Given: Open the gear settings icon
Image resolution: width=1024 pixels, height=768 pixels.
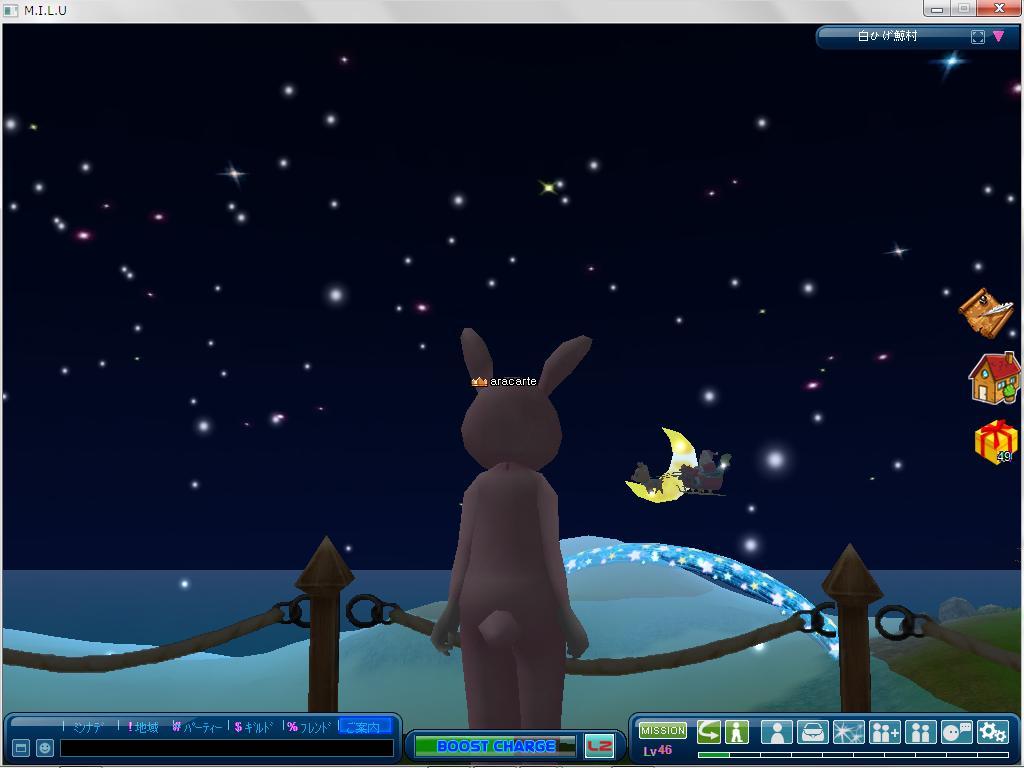Looking at the screenshot, I should click(x=993, y=732).
